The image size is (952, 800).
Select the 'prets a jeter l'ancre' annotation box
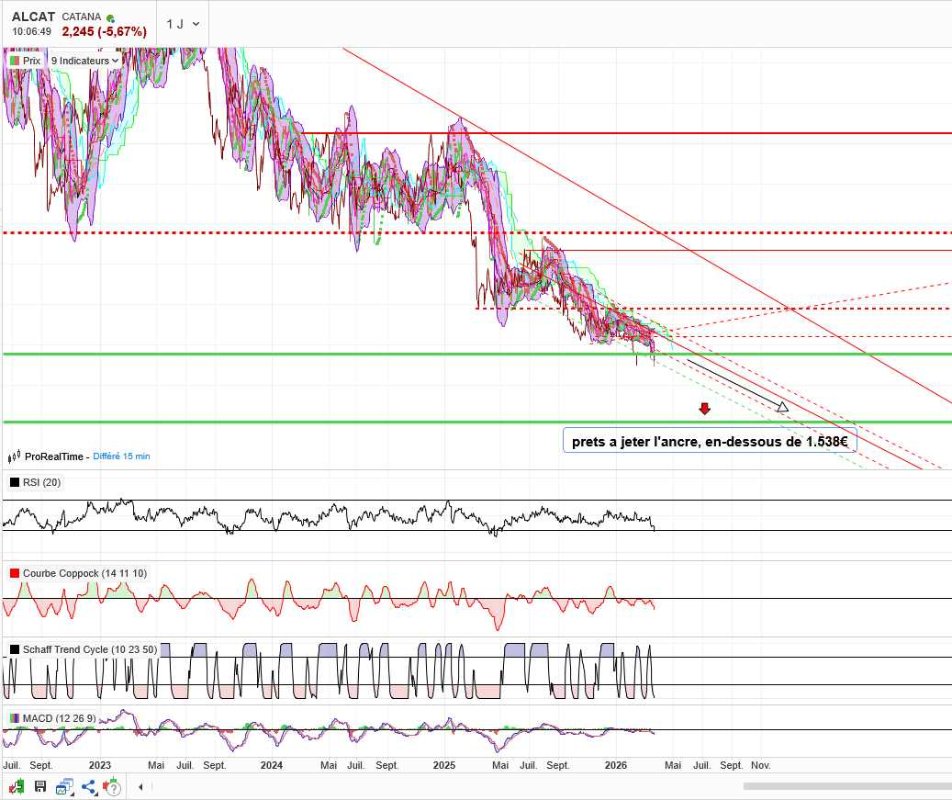710,441
